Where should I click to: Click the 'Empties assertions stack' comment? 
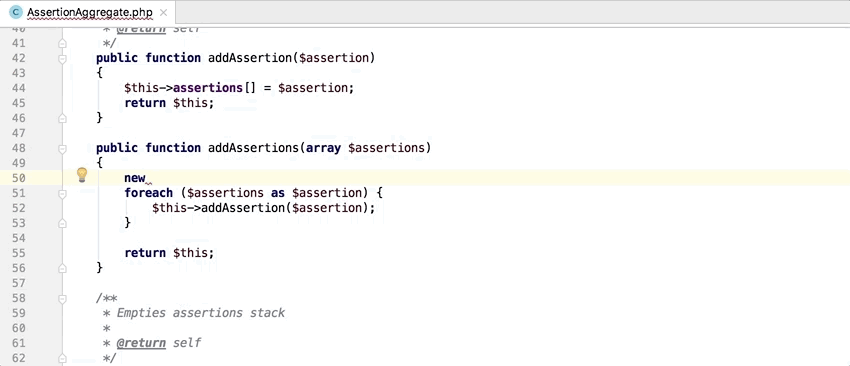pyautogui.click(x=201, y=313)
